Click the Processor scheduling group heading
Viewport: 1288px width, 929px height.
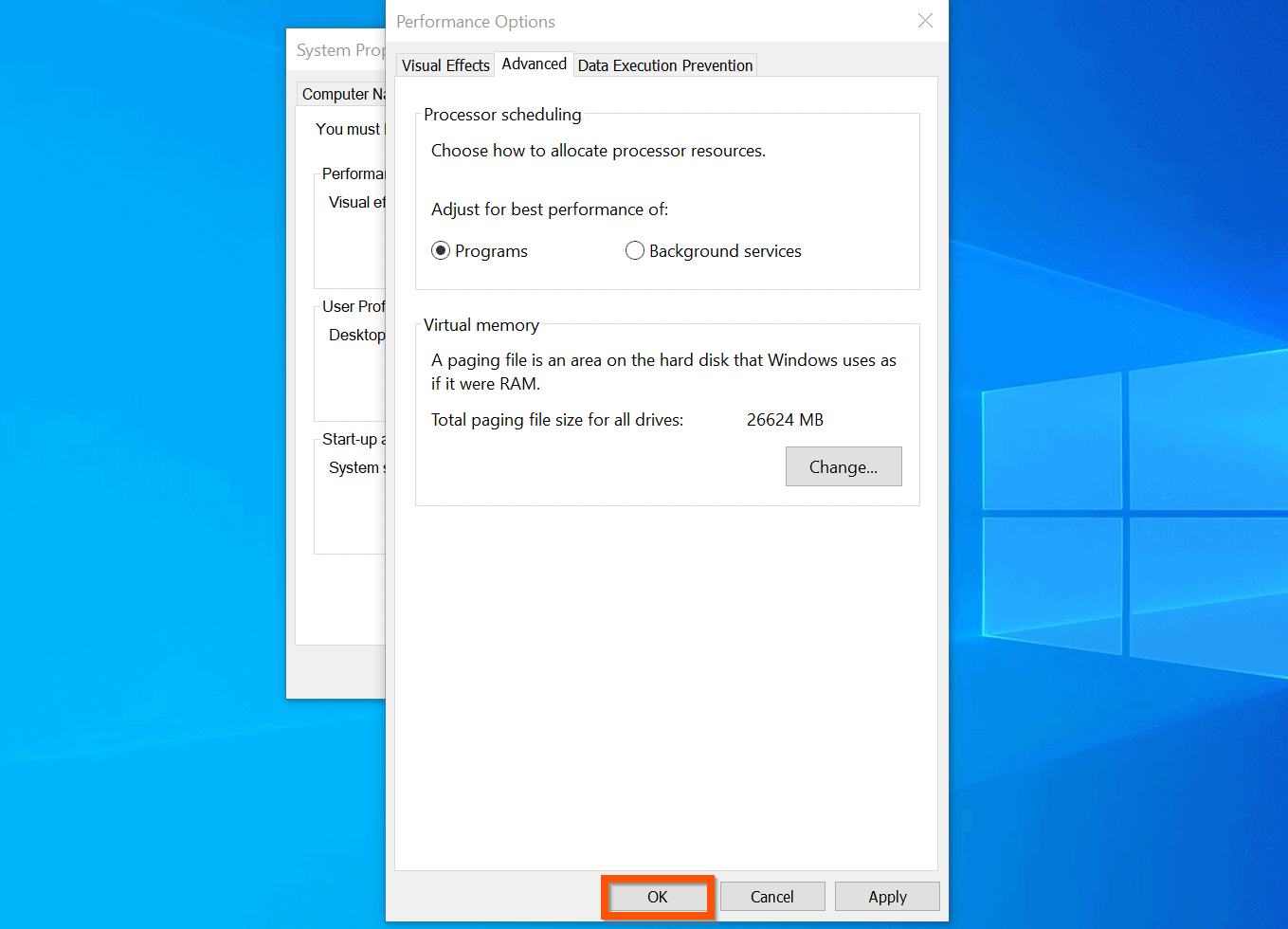tap(501, 115)
